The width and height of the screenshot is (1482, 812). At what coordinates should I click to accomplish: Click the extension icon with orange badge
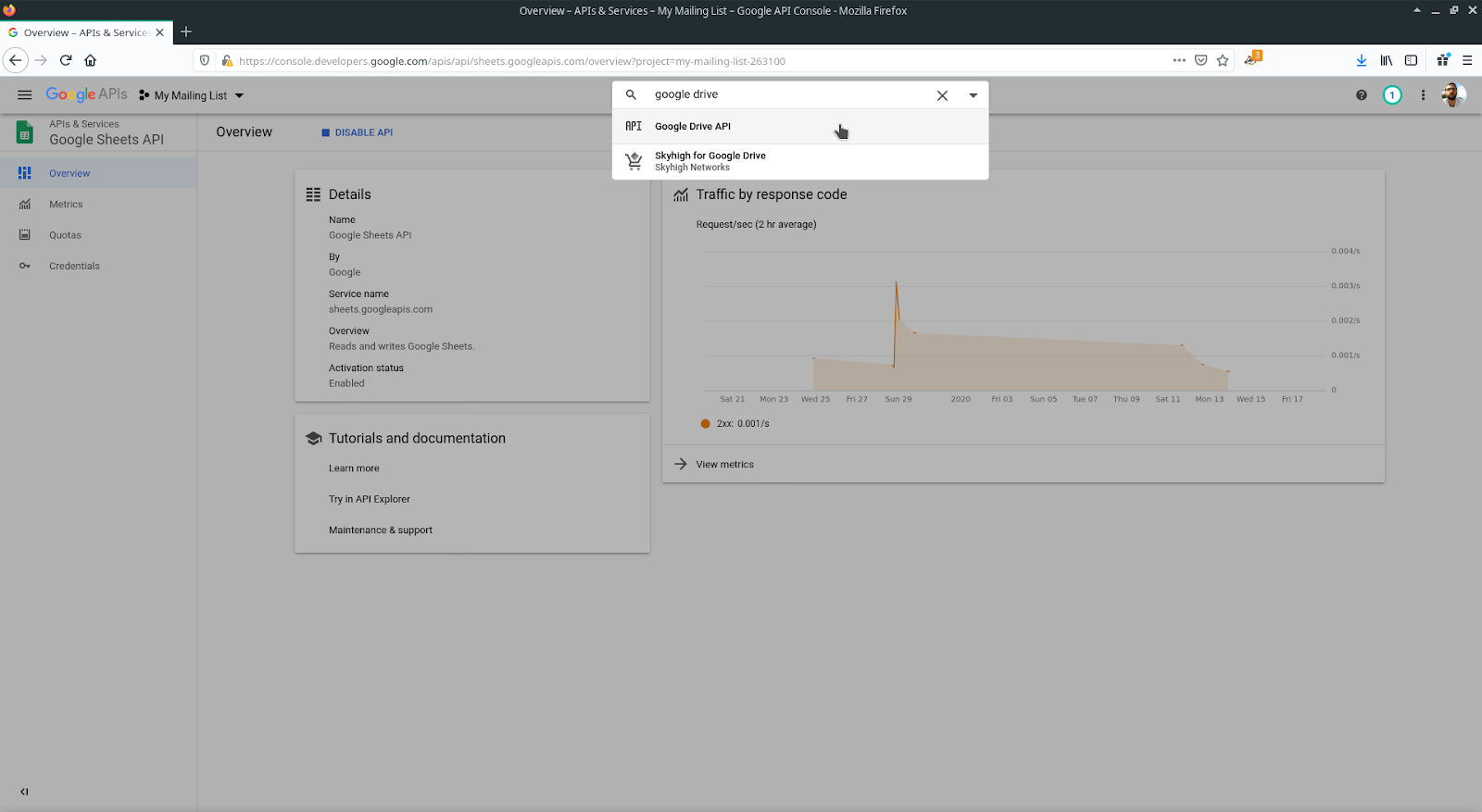[x=1253, y=58]
